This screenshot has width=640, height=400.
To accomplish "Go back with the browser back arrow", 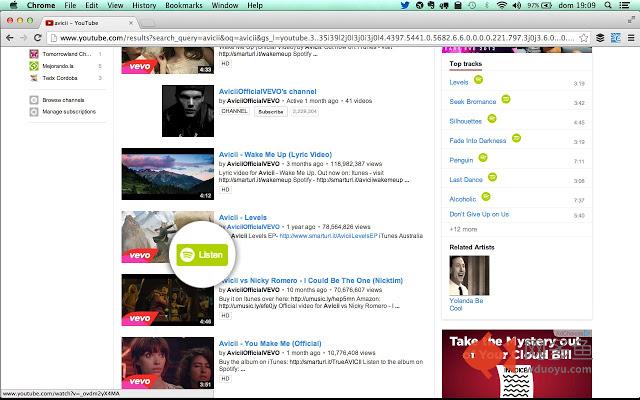I will 9,38.
